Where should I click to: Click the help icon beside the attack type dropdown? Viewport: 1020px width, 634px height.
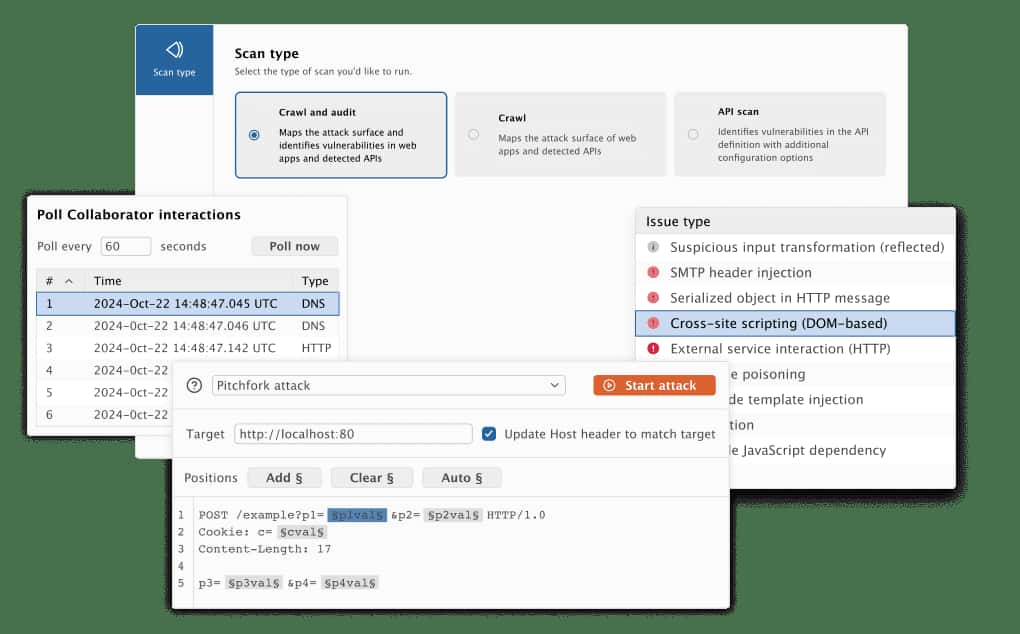[x=194, y=385]
